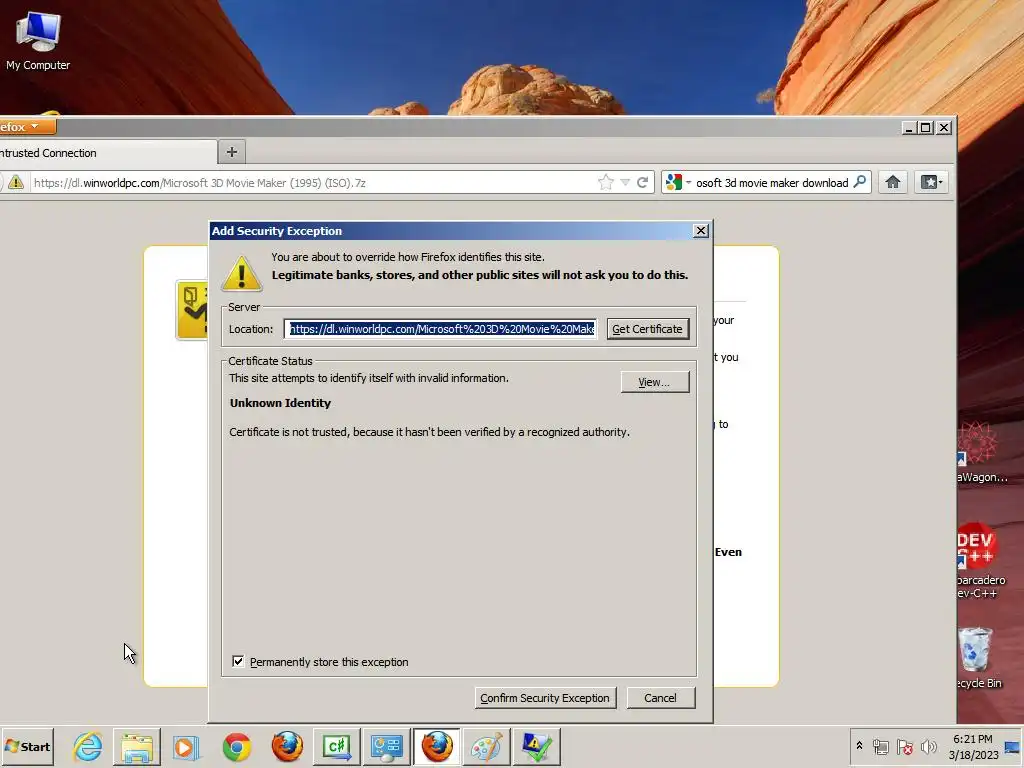Open Paint from the taskbar
The image size is (1024, 768).
point(487,746)
